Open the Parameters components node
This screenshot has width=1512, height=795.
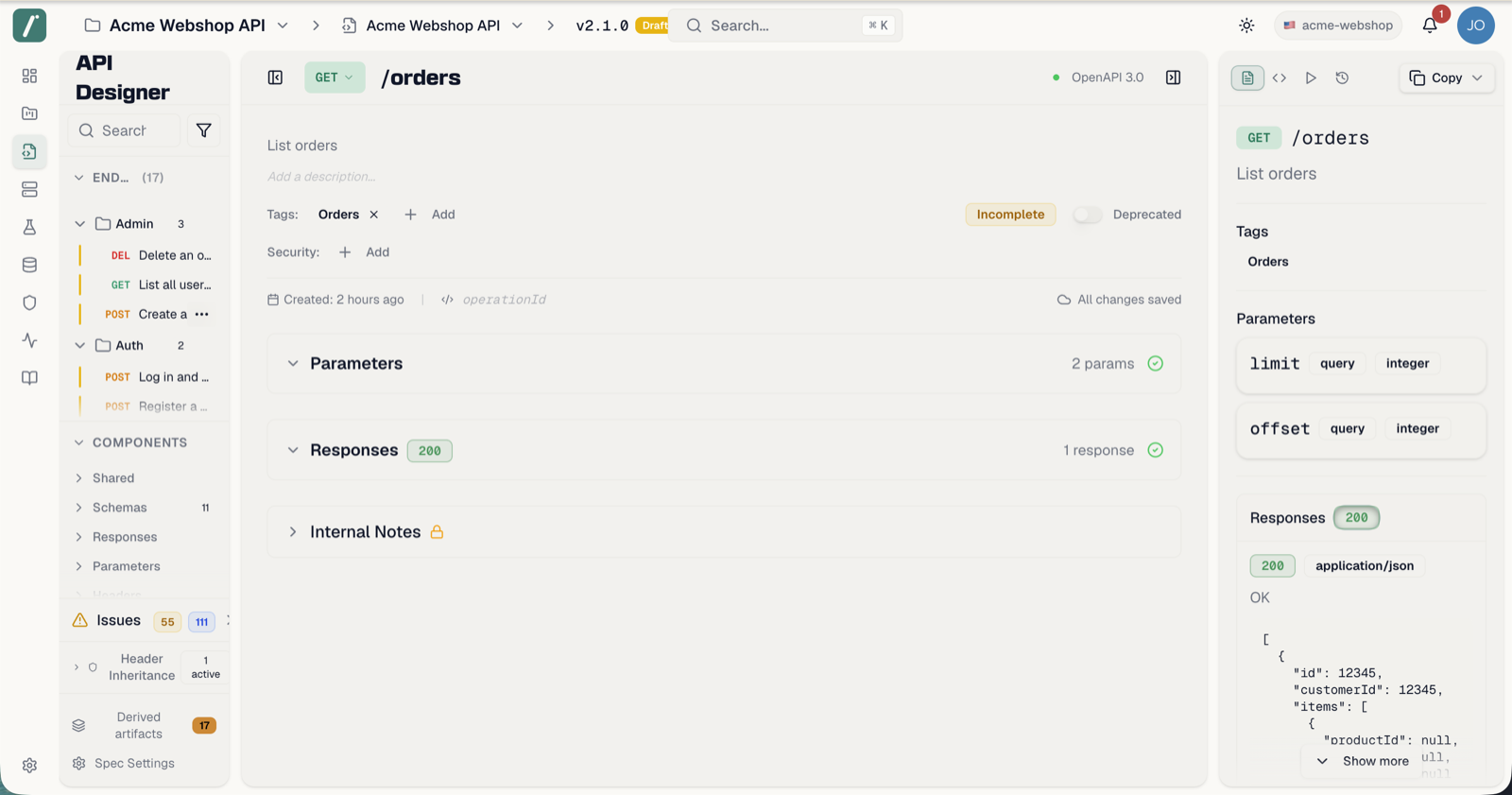coord(127,566)
